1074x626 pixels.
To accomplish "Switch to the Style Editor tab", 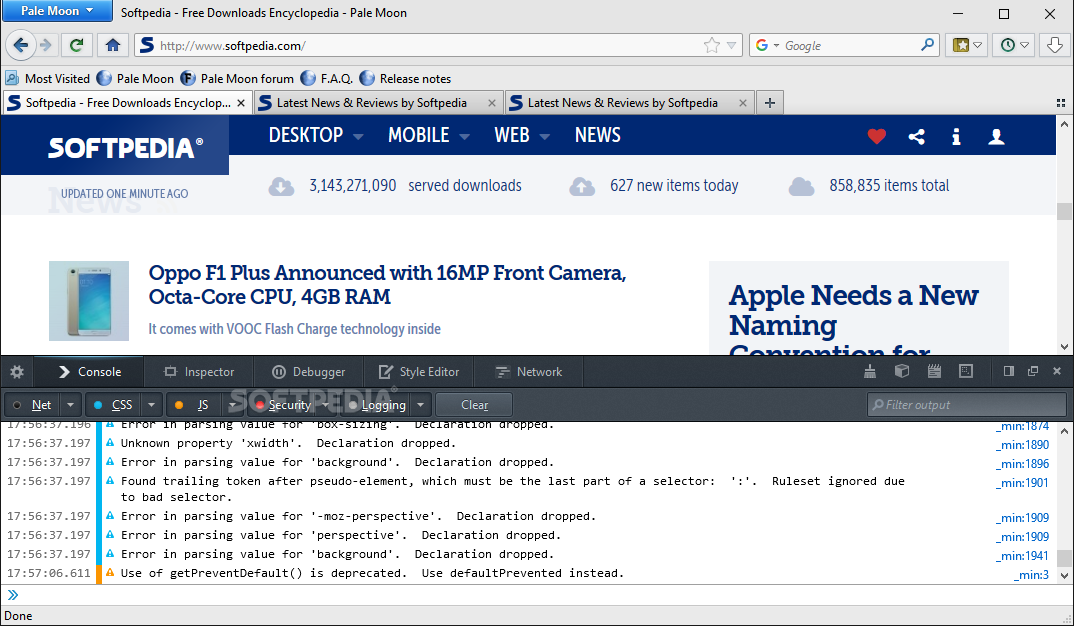I will 419,372.
